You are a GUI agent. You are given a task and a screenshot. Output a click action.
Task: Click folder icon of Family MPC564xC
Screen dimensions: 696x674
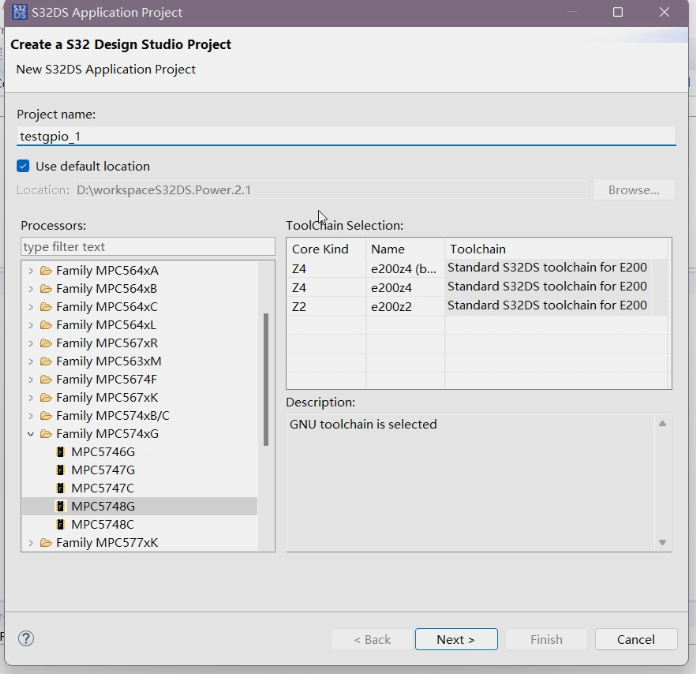pos(46,307)
